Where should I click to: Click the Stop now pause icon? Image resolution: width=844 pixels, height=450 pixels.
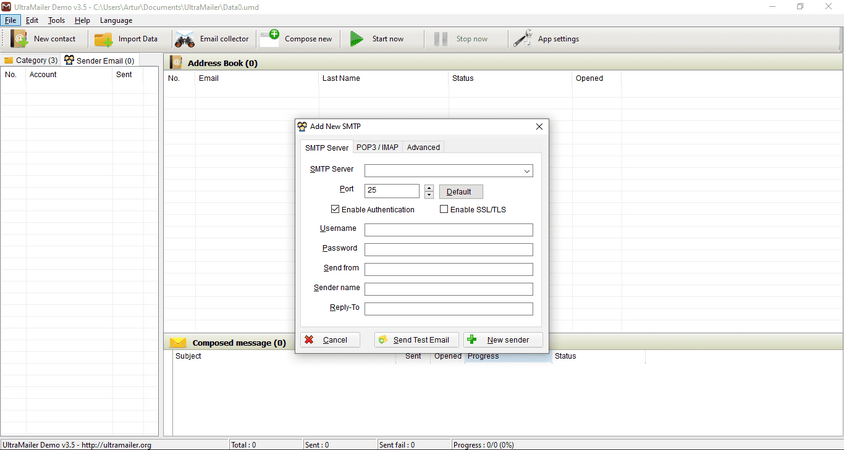pyautogui.click(x=441, y=39)
